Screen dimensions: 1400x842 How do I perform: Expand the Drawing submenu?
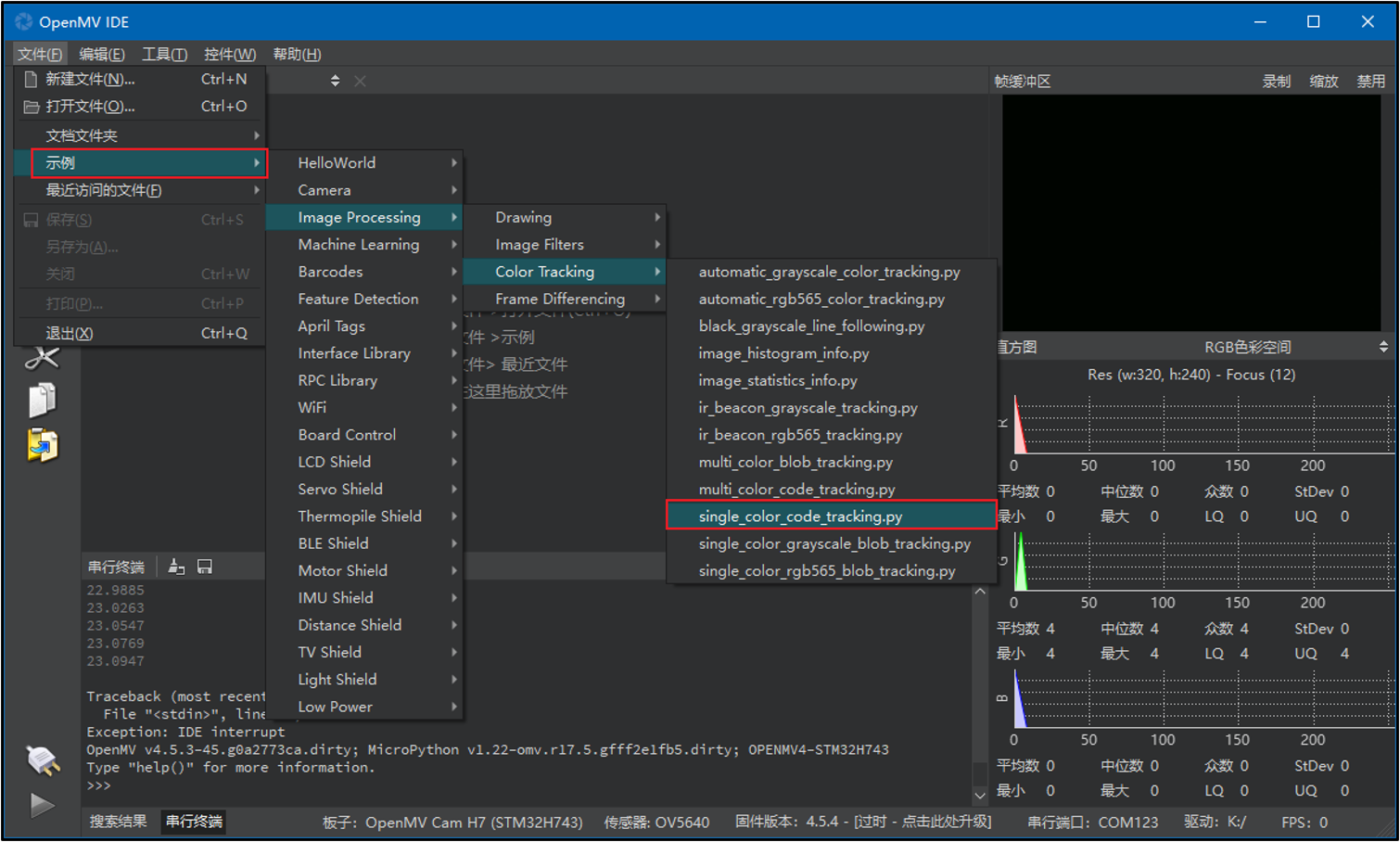[x=565, y=217]
